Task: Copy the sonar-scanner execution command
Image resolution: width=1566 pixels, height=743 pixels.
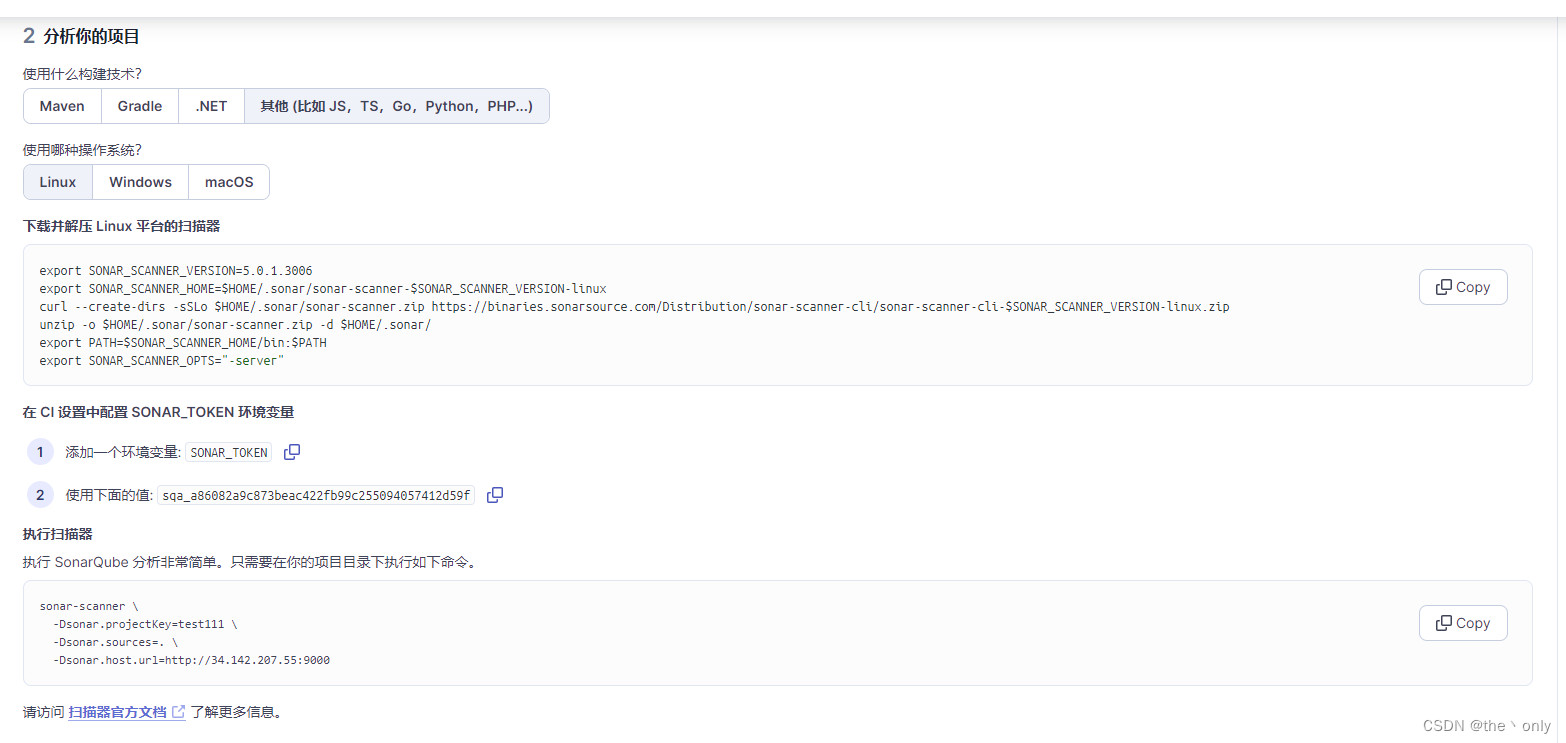Action: 1463,623
